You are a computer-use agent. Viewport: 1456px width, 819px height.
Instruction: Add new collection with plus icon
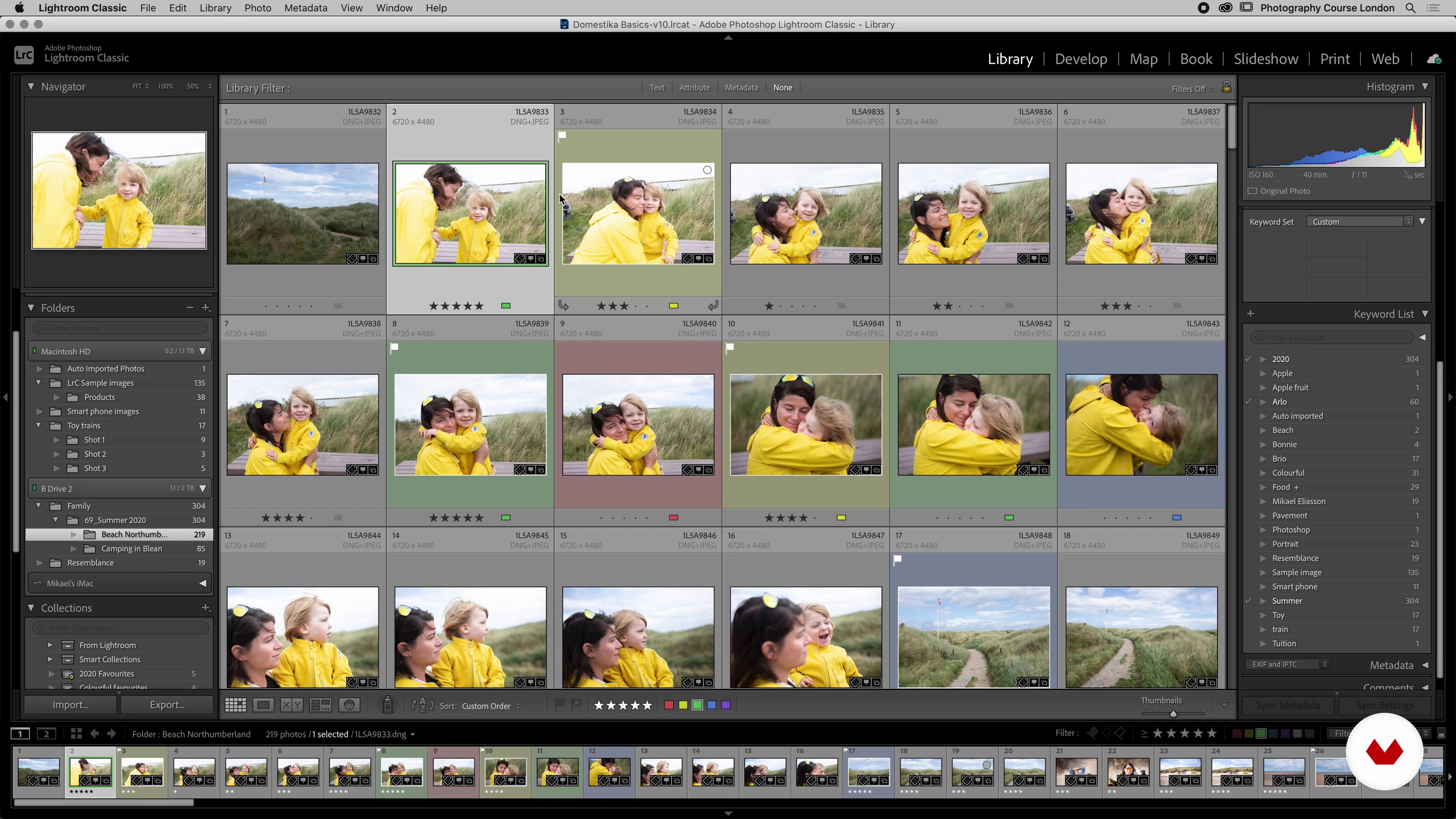coord(206,607)
